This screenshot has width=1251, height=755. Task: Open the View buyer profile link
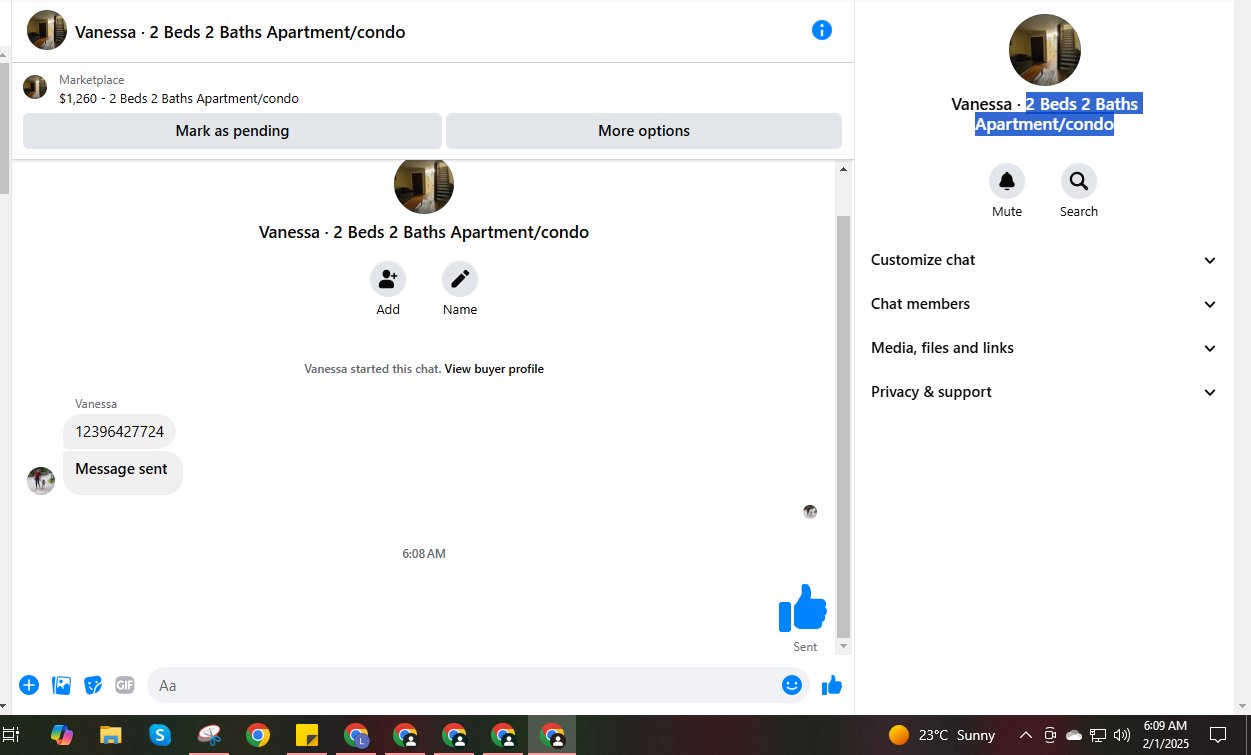coord(494,369)
